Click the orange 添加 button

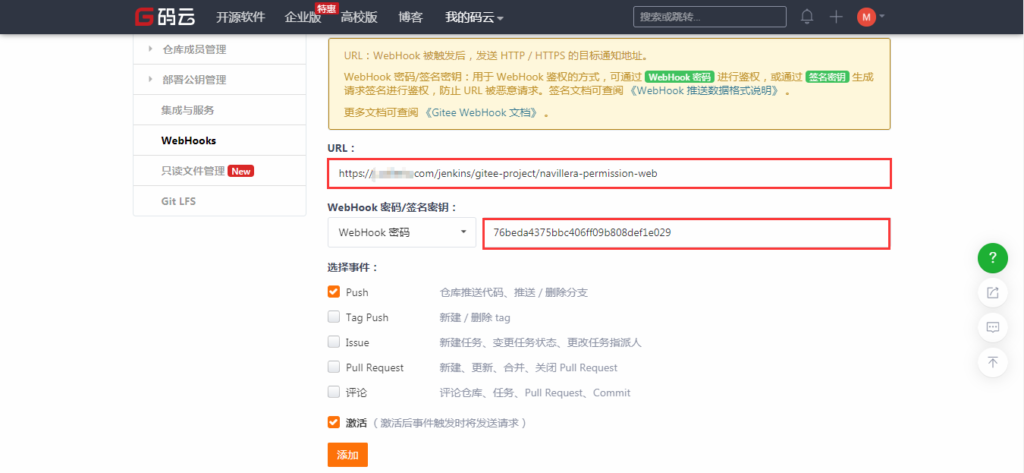[x=347, y=454]
